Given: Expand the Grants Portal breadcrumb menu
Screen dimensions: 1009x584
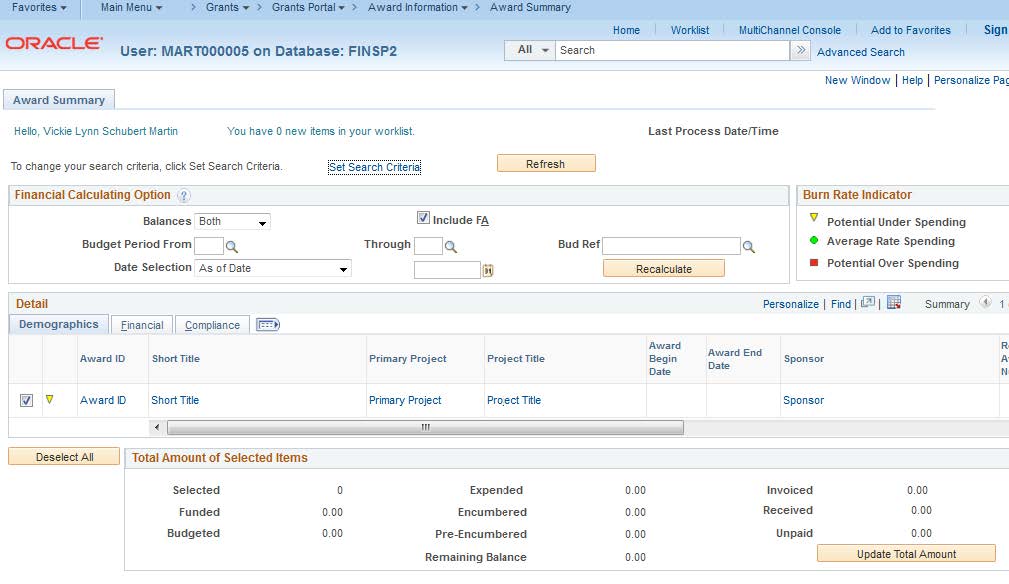Looking at the screenshot, I should click(308, 8).
